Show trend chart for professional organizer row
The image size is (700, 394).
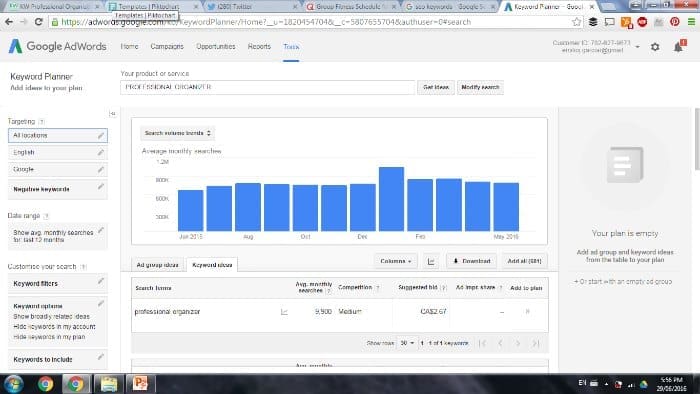tap(284, 312)
